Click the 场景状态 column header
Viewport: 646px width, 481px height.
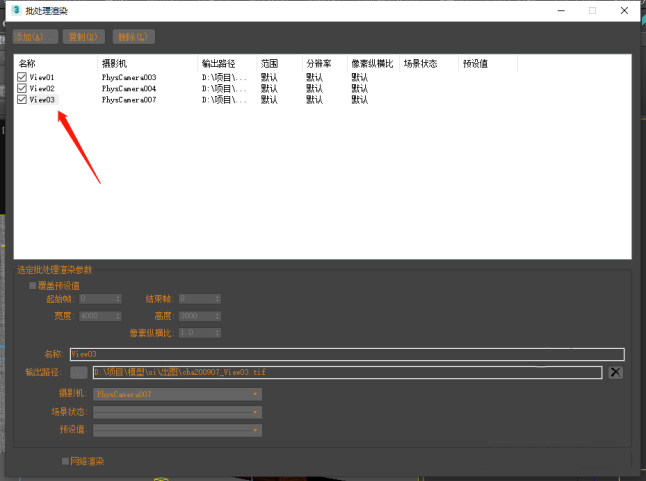[x=429, y=63]
